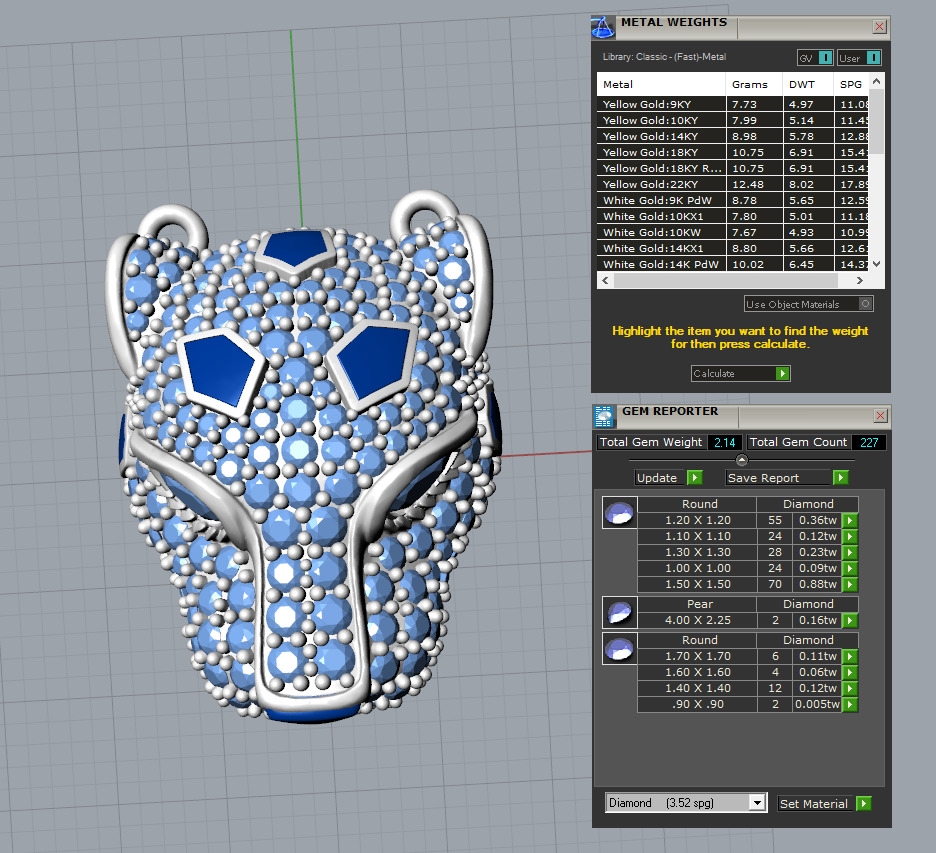The height and width of the screenshot is (853, 936).
Task: Click the Metal column header
Action: (661, 84)
